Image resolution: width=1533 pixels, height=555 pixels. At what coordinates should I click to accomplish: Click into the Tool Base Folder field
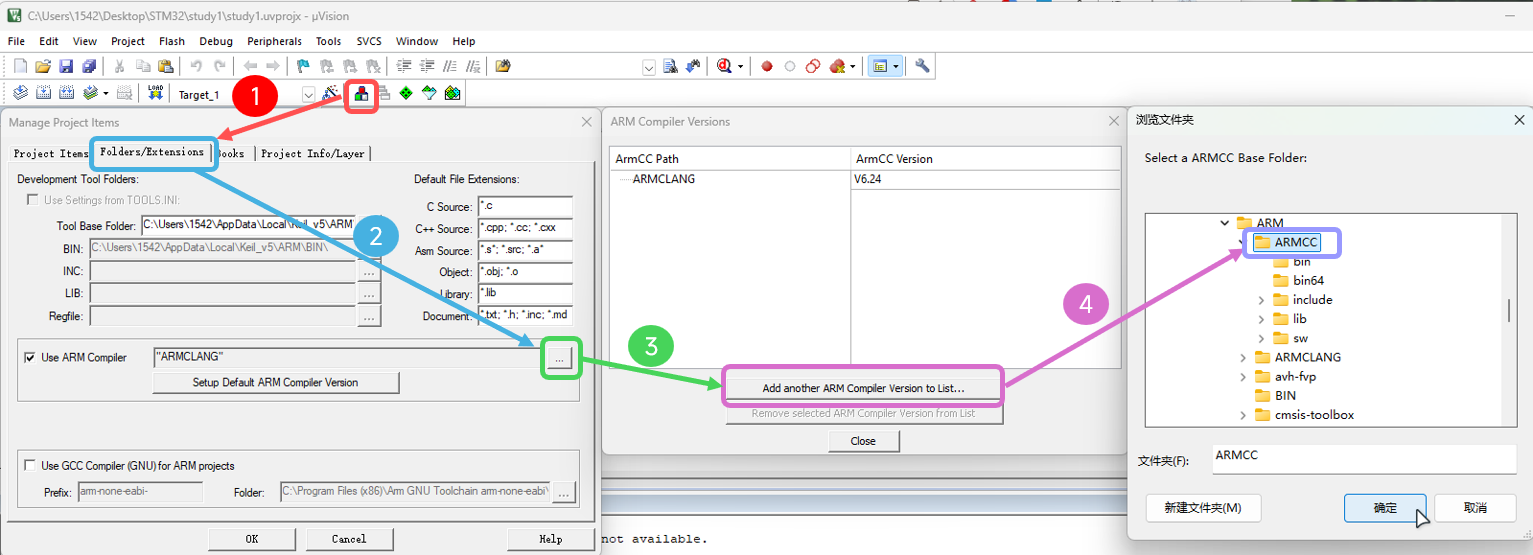(x=247, y=226)
